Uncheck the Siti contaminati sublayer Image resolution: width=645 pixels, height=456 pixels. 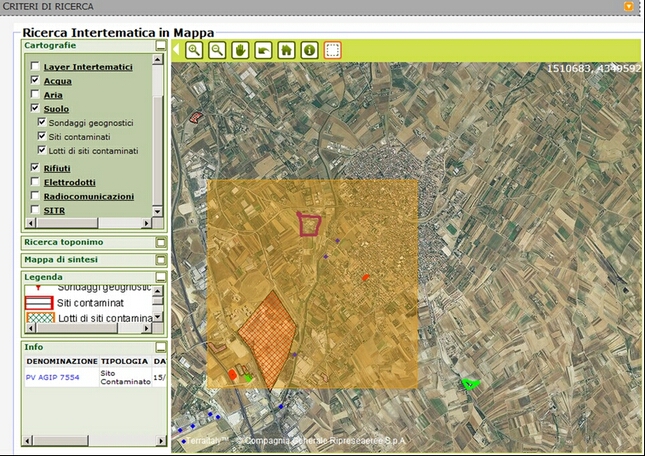click(x=42, y=136)
